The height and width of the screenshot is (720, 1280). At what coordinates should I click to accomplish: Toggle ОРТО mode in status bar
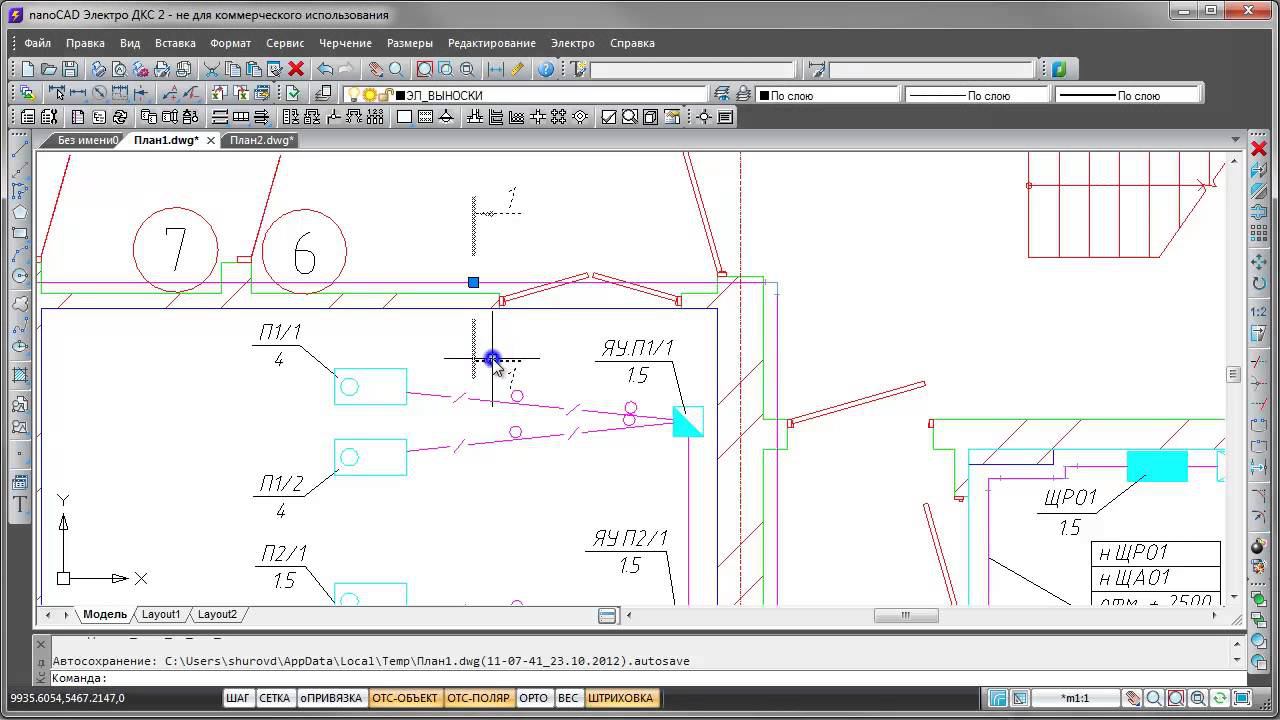533,698
